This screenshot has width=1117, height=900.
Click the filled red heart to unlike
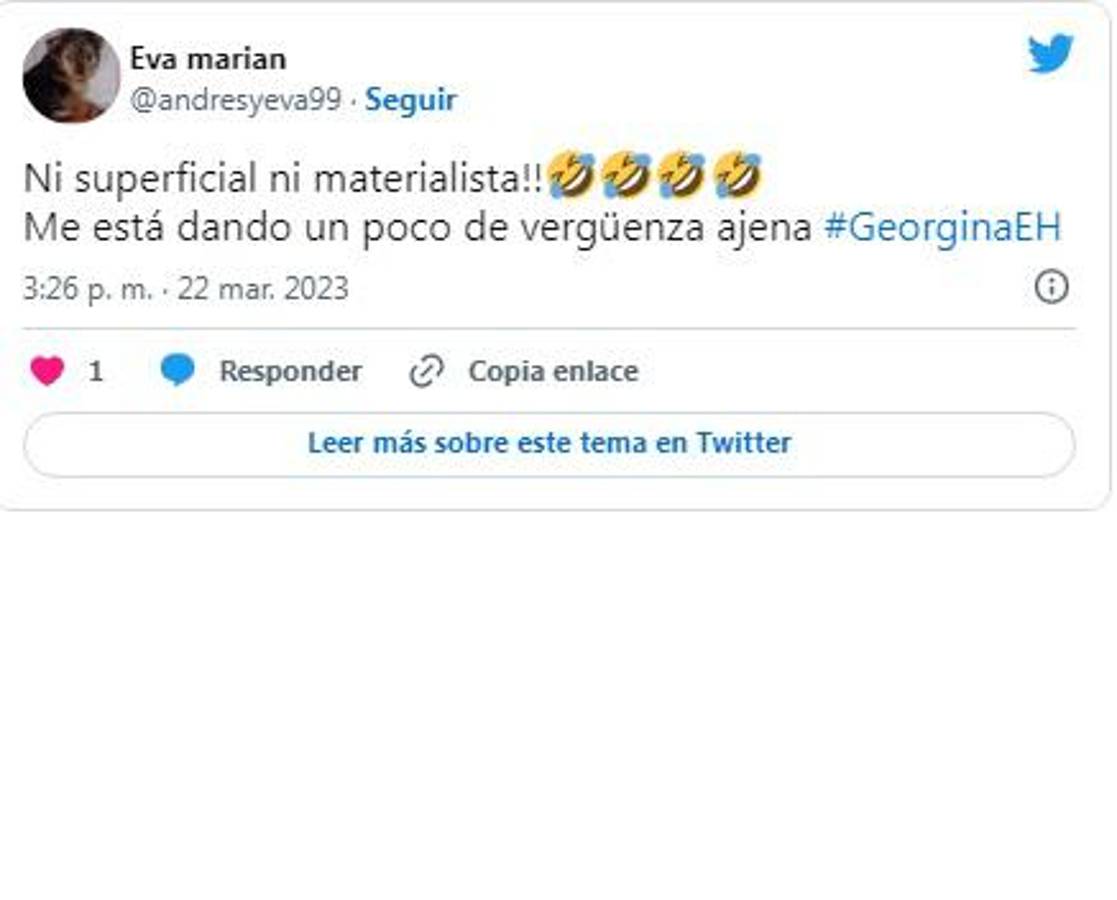pos(47,370)
